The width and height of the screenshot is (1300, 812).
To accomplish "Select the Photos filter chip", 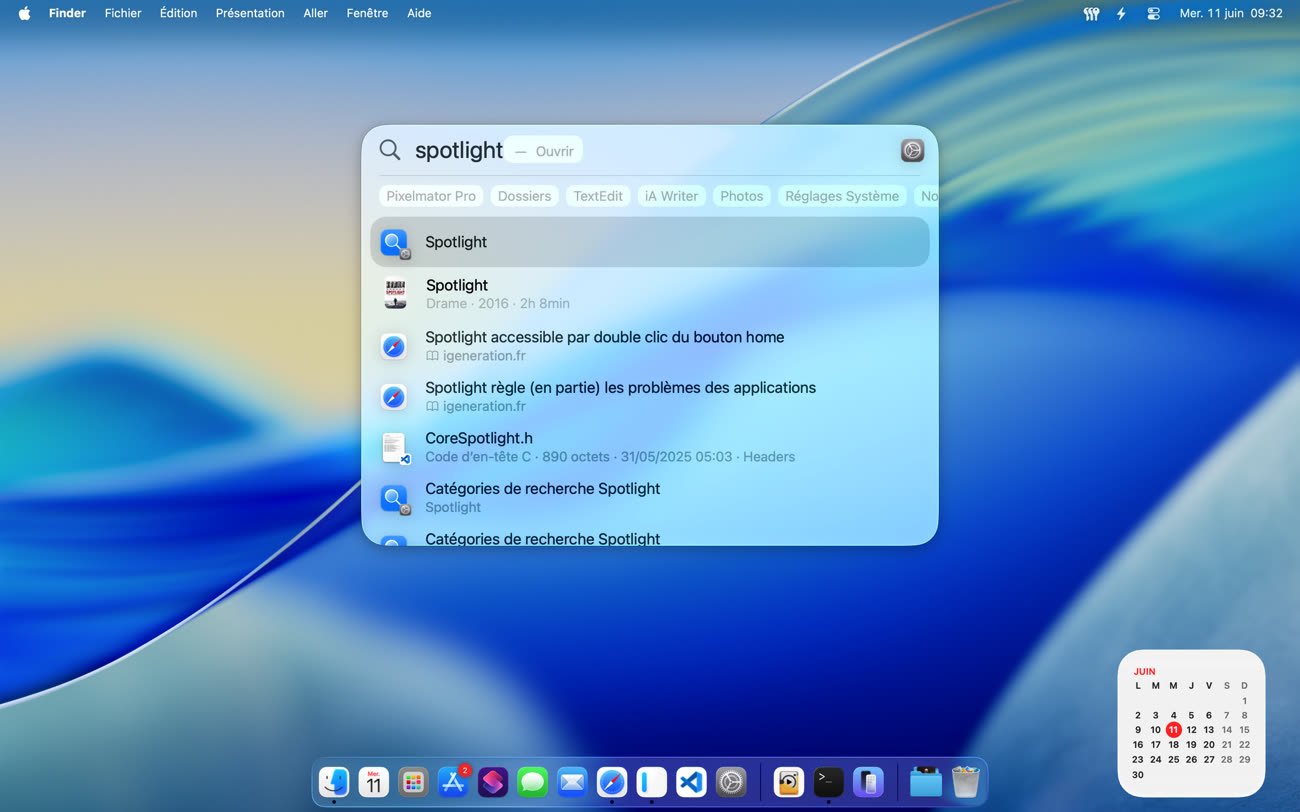I will tap(742, 196).
